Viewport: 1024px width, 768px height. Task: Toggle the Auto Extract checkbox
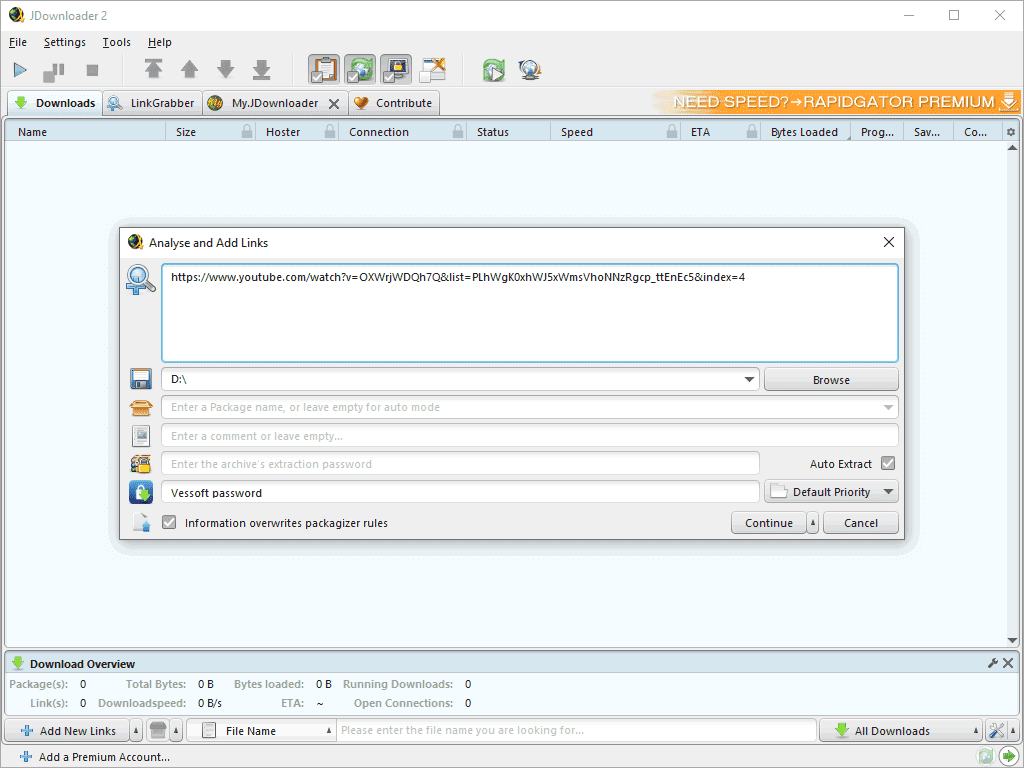point(888,464)
